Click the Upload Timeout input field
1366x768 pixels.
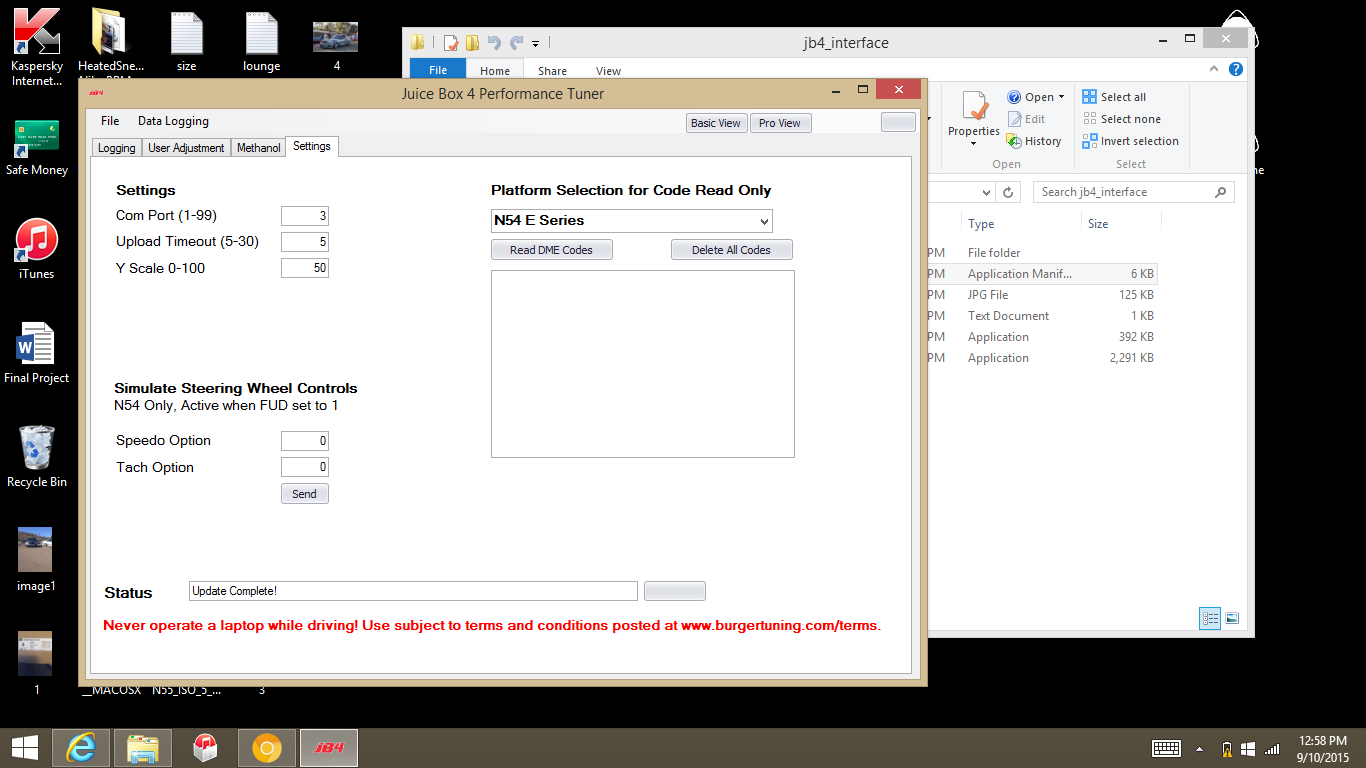click(x=304, y=242)
